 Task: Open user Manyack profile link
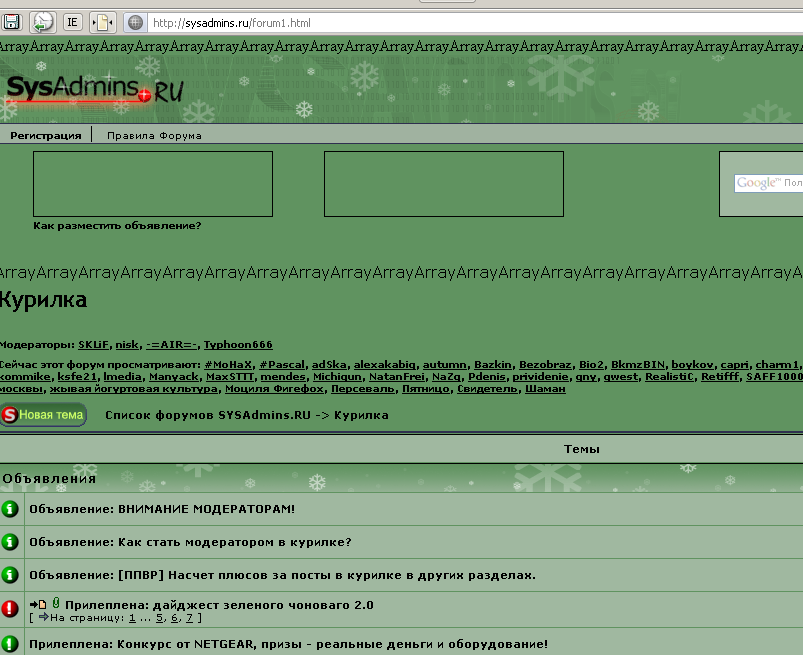174,377
